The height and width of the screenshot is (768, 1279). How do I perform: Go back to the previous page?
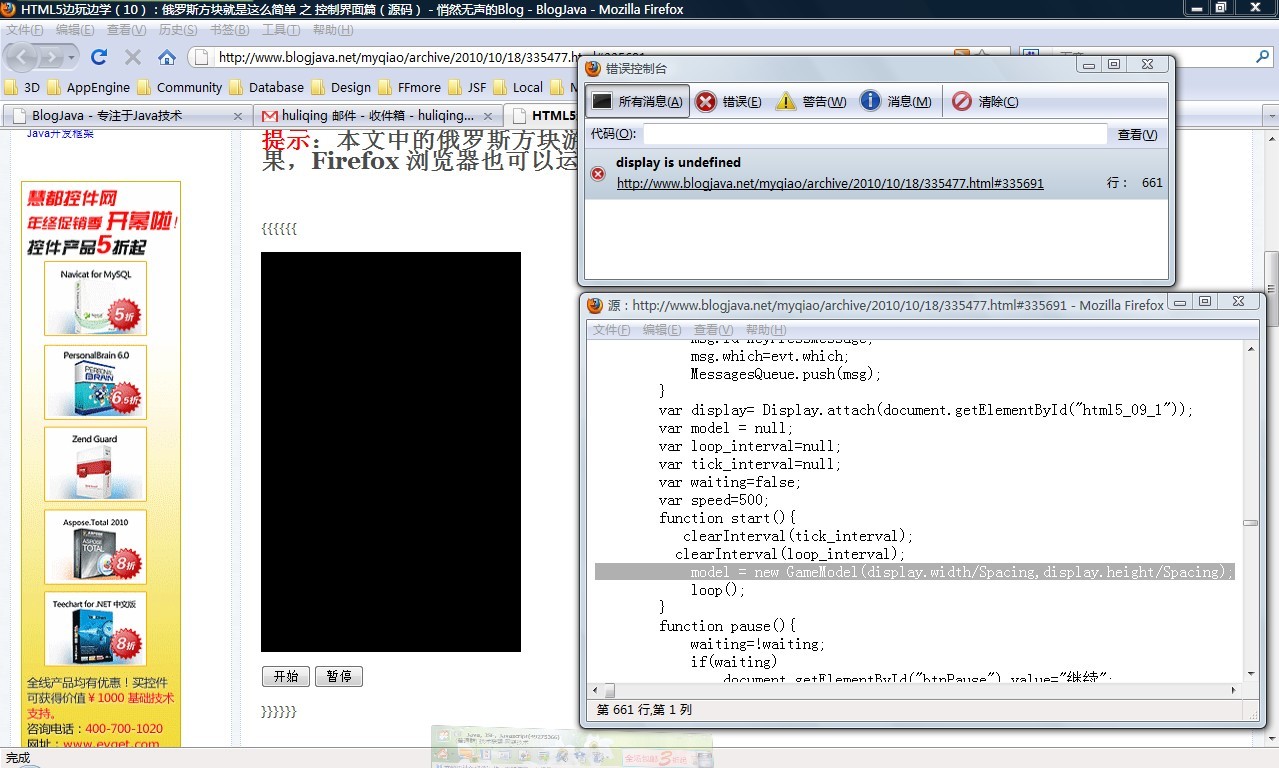tap(22, 57)
